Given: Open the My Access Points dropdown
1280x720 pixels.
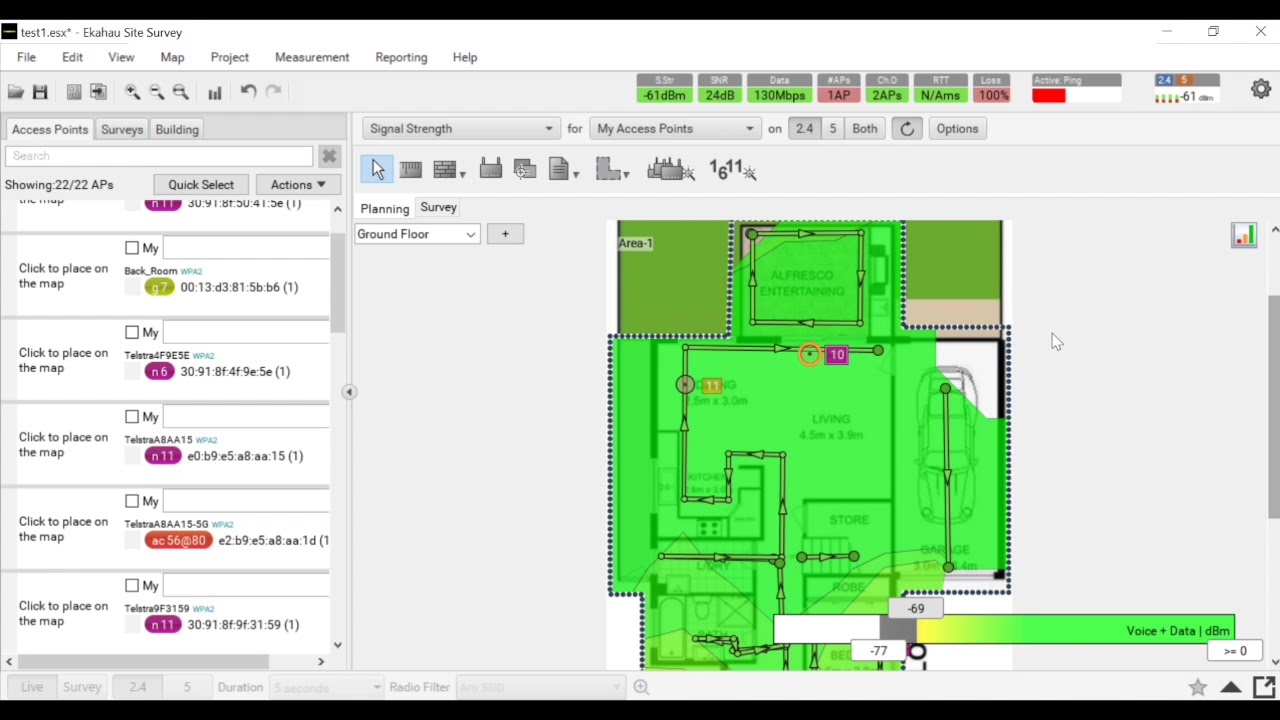Looking at the screenshot, I should (x=675, y=129).
